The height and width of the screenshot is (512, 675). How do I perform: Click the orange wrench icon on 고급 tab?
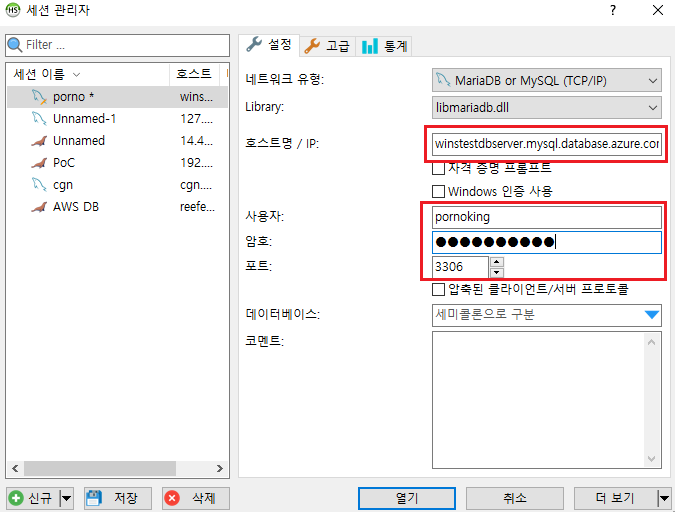click(x=312, y=46)
